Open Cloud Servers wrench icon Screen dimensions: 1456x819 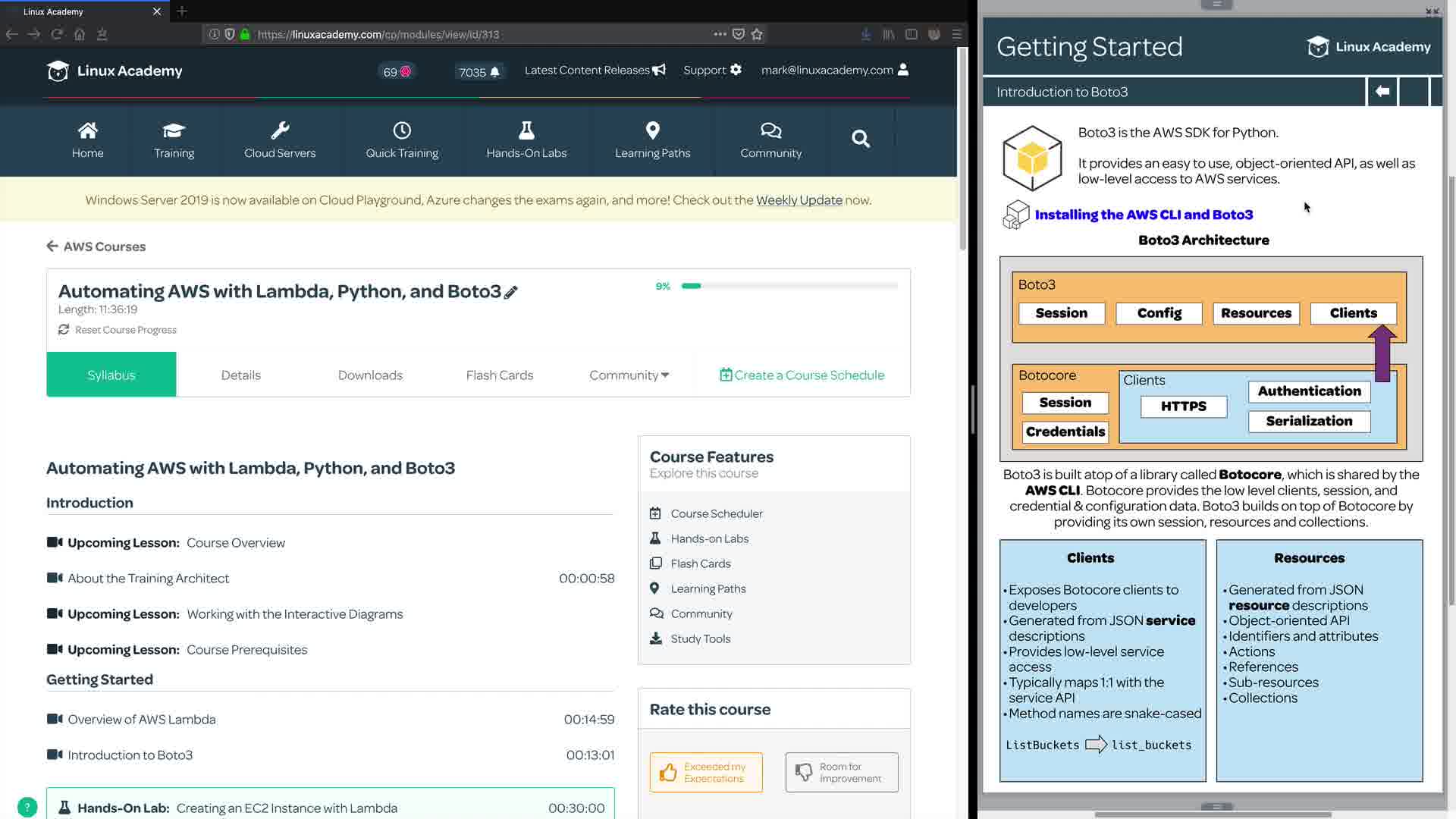coord(280,130)
